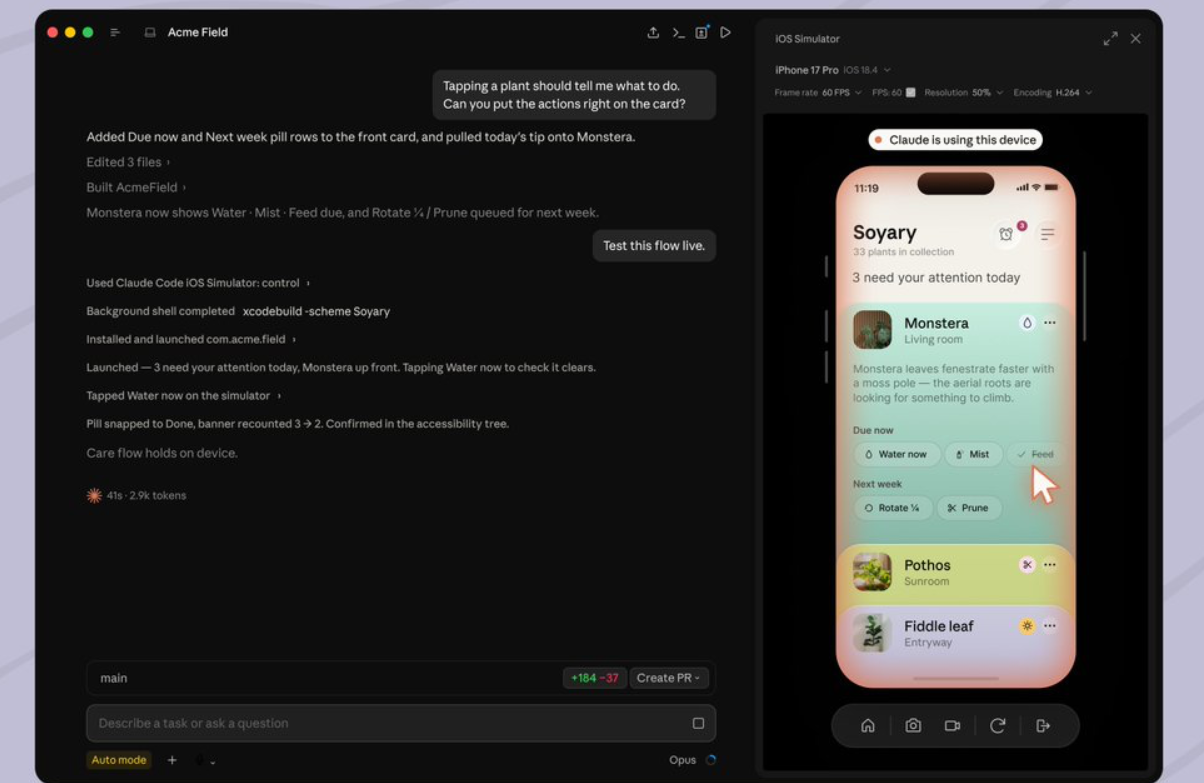Expand the iOS Simulator panel to fullscreen
The image size is (1204, 783).
pos(1110,38)
